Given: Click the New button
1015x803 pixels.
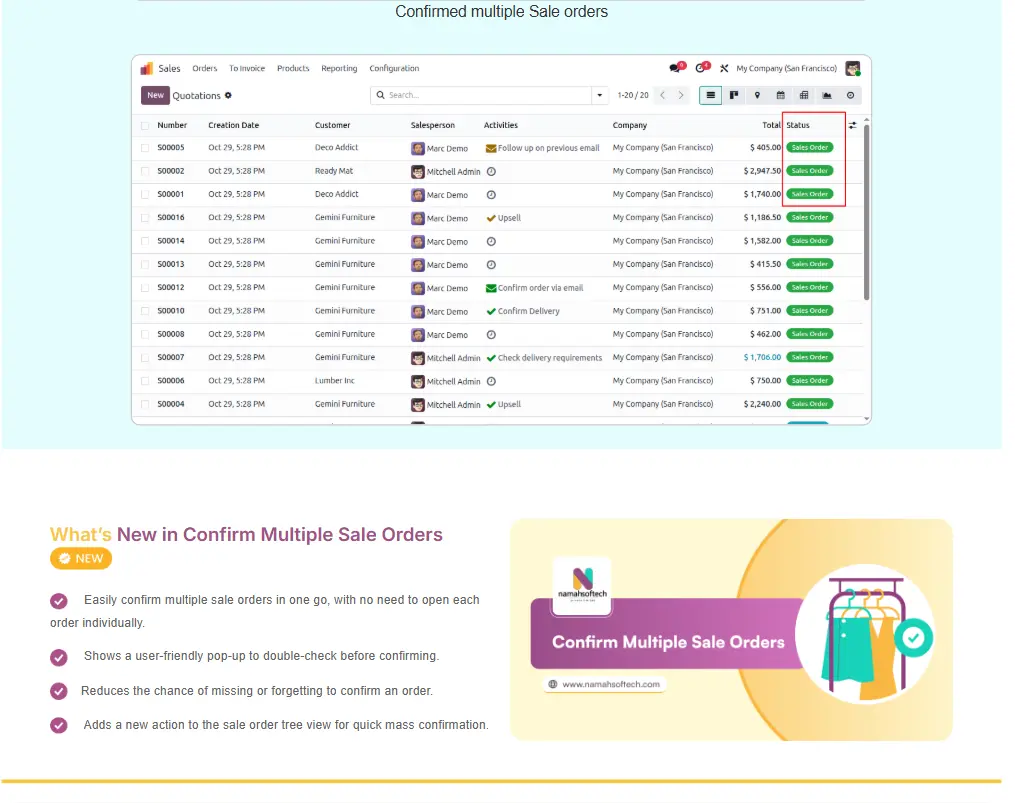Looking at the screenshot, I should (155, 96).
